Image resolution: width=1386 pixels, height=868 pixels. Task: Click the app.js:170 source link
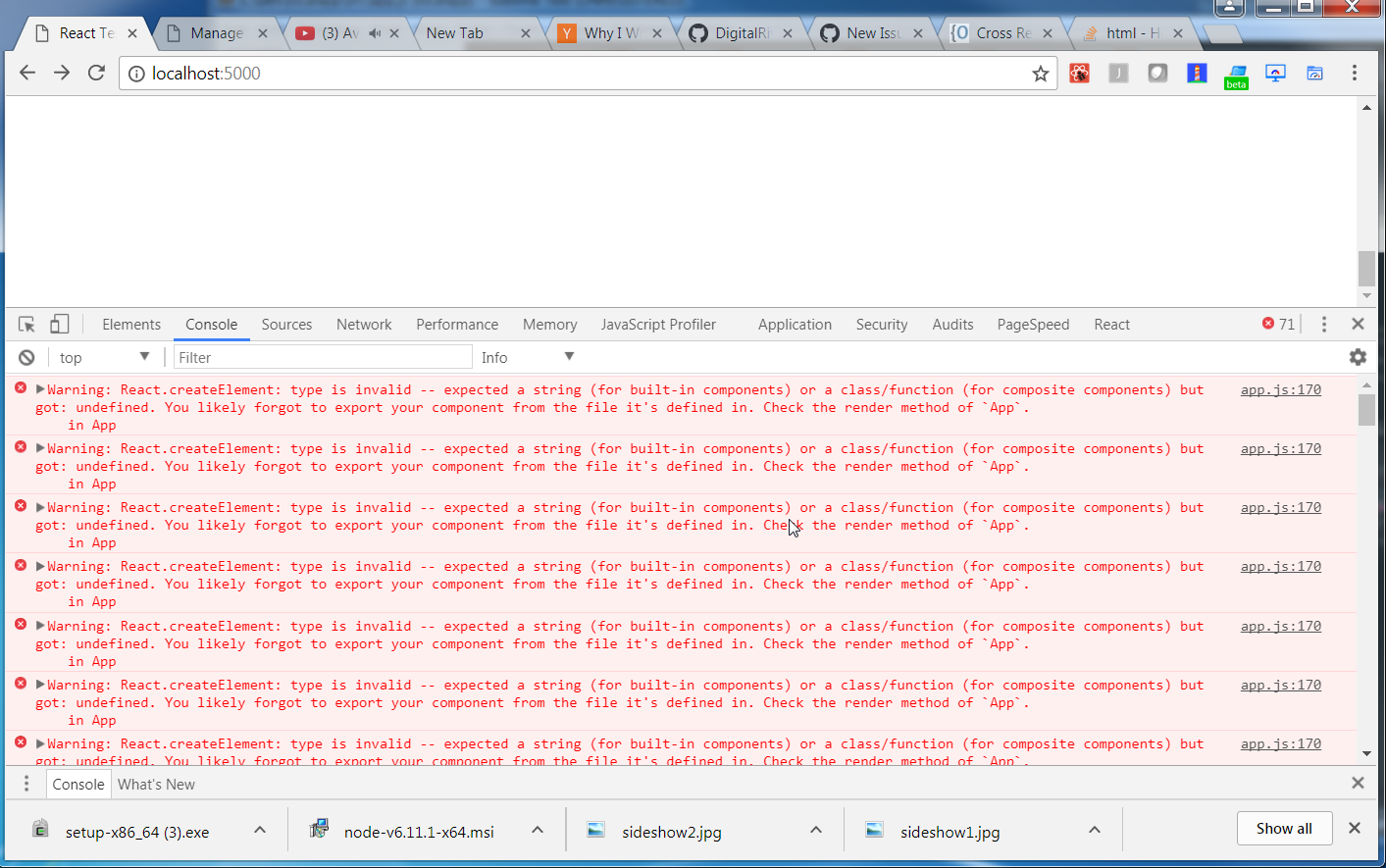click(x=1280, y=389)
